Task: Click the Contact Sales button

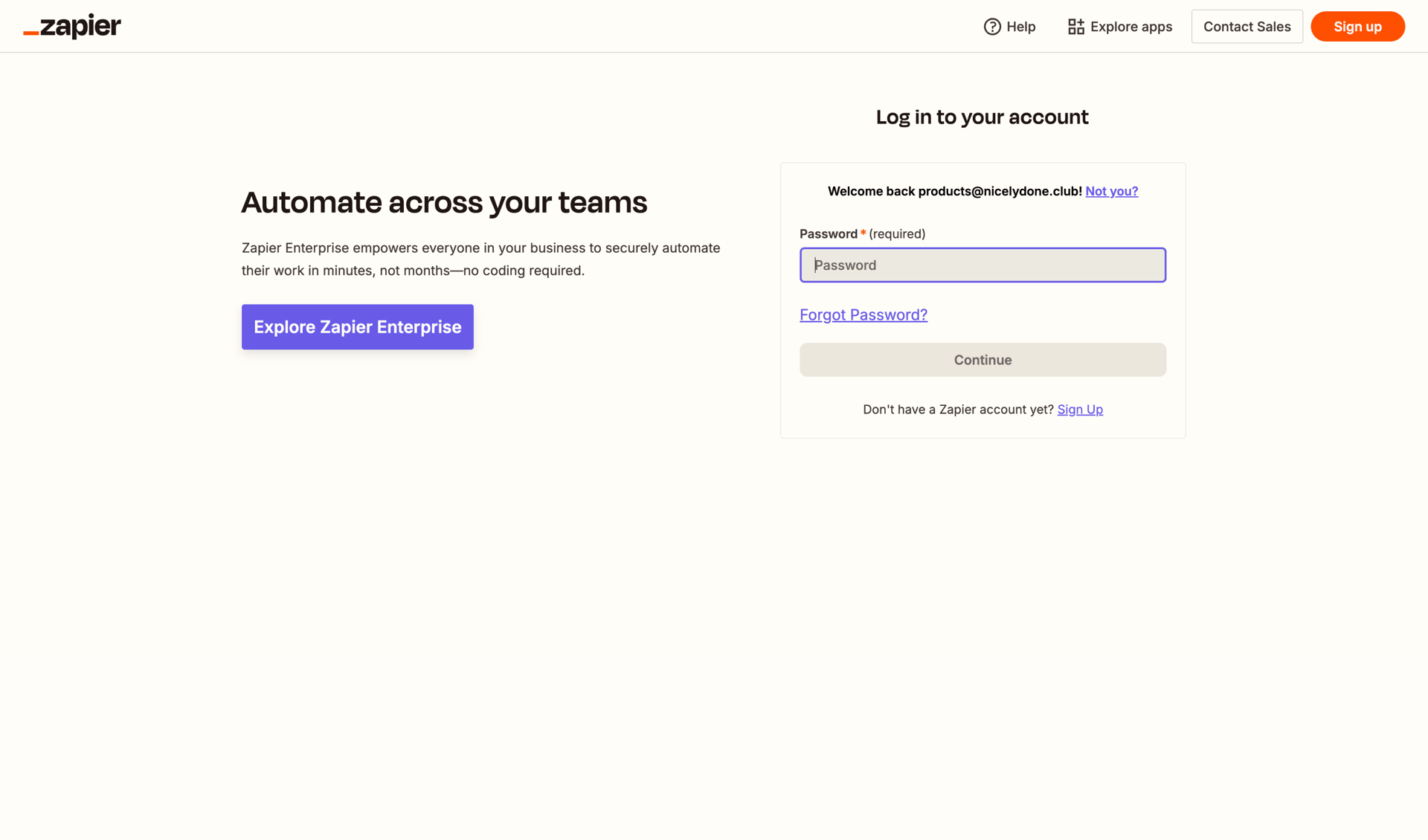Action: 1247,26
